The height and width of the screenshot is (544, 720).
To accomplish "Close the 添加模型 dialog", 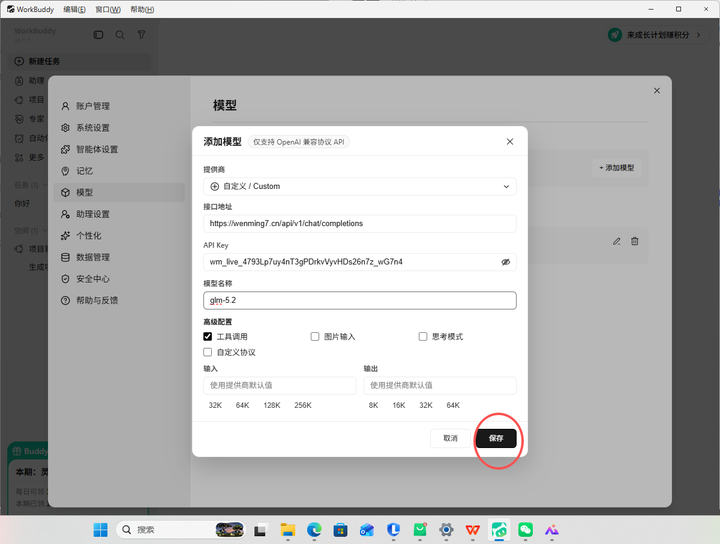I will [510, 141].
